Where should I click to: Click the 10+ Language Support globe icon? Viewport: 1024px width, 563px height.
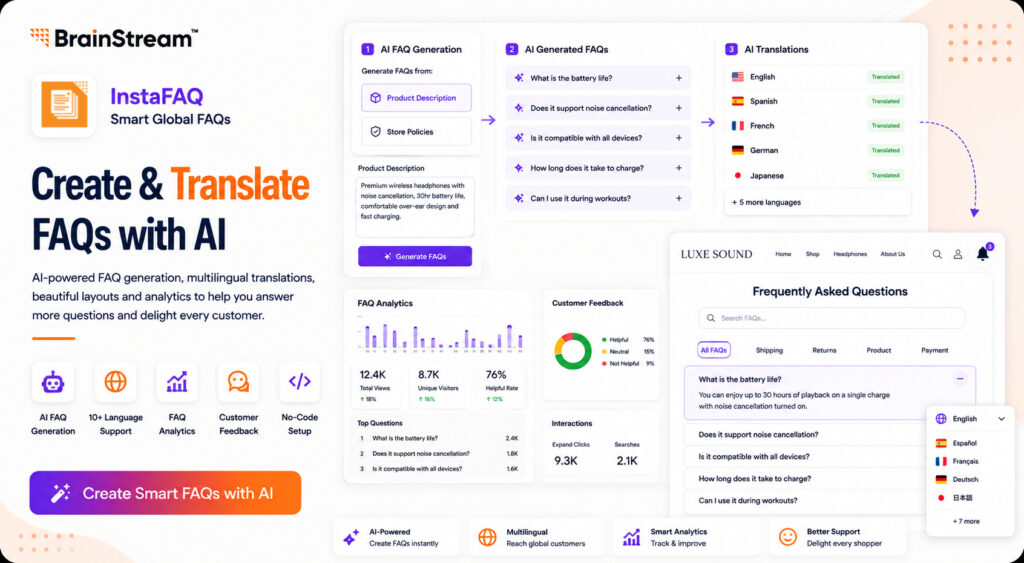coord(116,381)
